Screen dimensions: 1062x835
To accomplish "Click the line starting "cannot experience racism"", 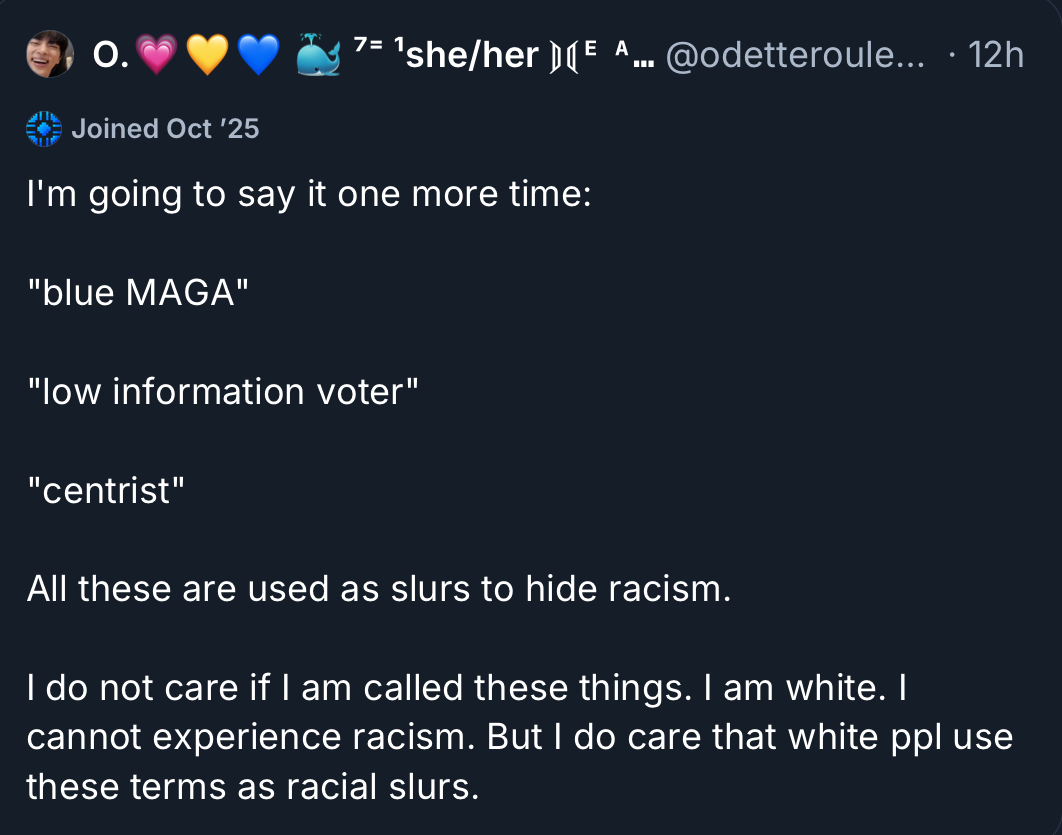I will coord(519,737).
